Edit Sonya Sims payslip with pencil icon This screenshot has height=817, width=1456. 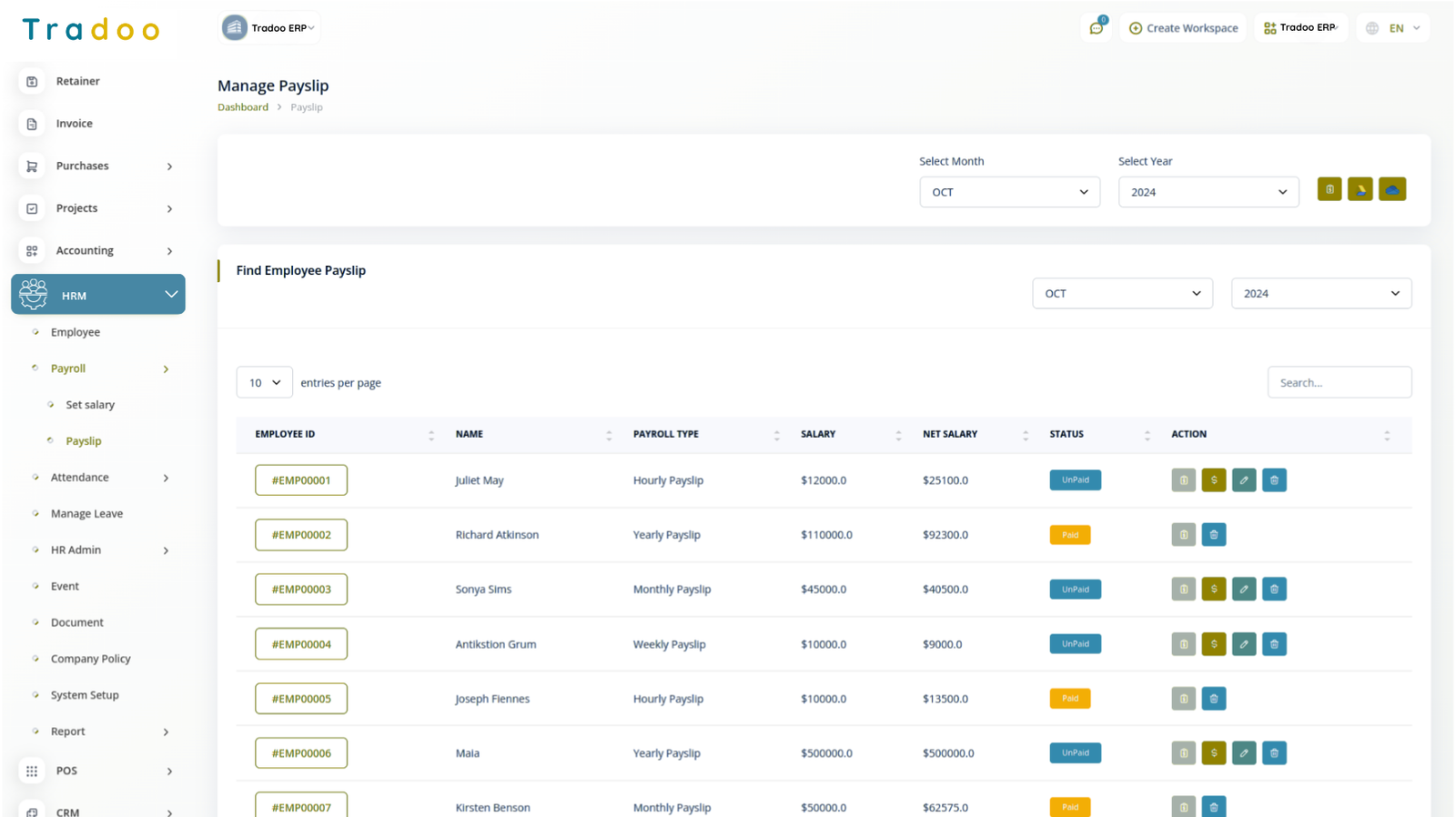point(1243,590)
